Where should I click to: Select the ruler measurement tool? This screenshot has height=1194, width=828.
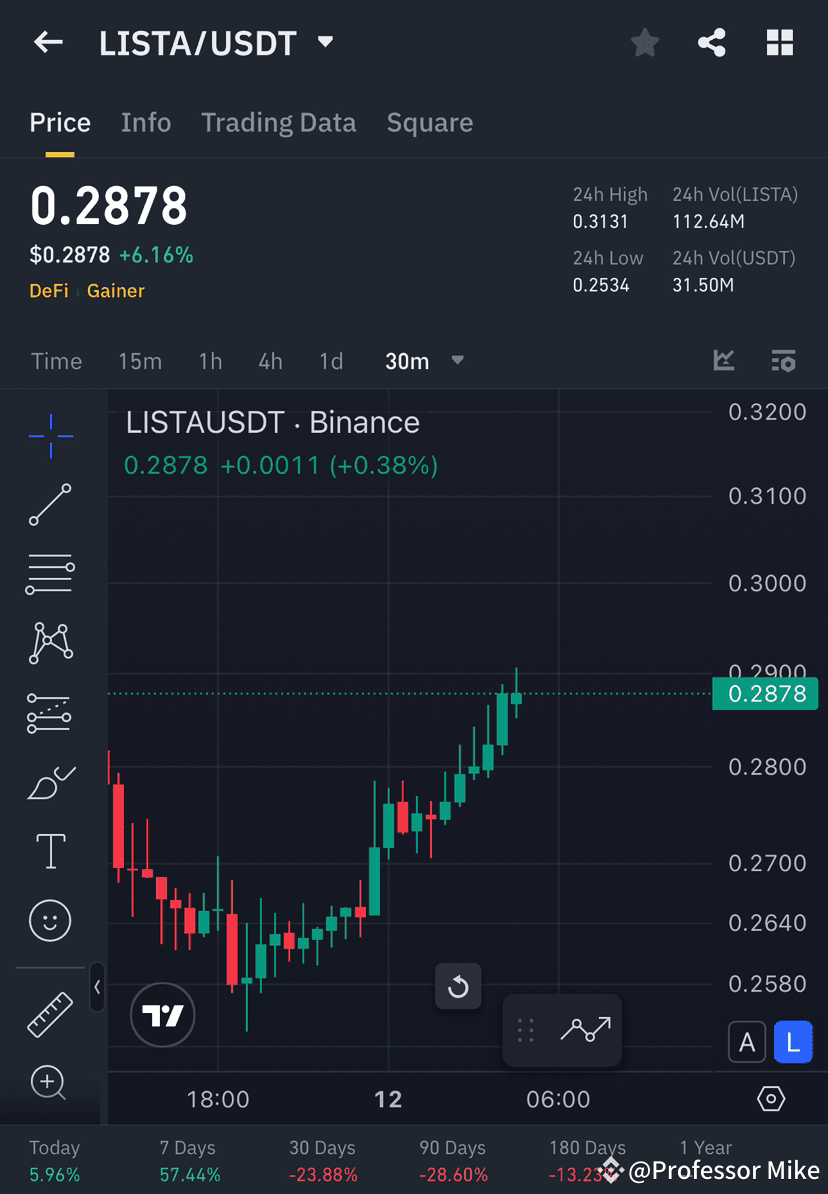50,1013
